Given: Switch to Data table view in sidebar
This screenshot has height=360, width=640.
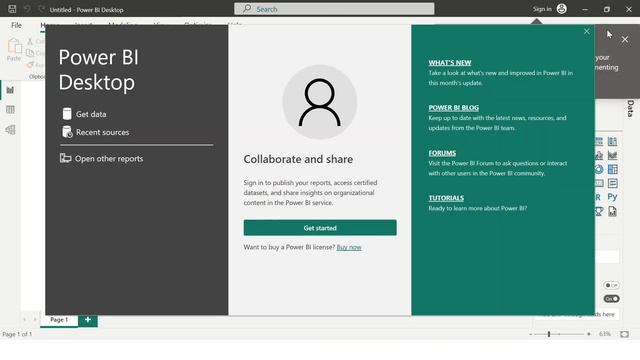Looking at the screenshot, I should point(10,109).
